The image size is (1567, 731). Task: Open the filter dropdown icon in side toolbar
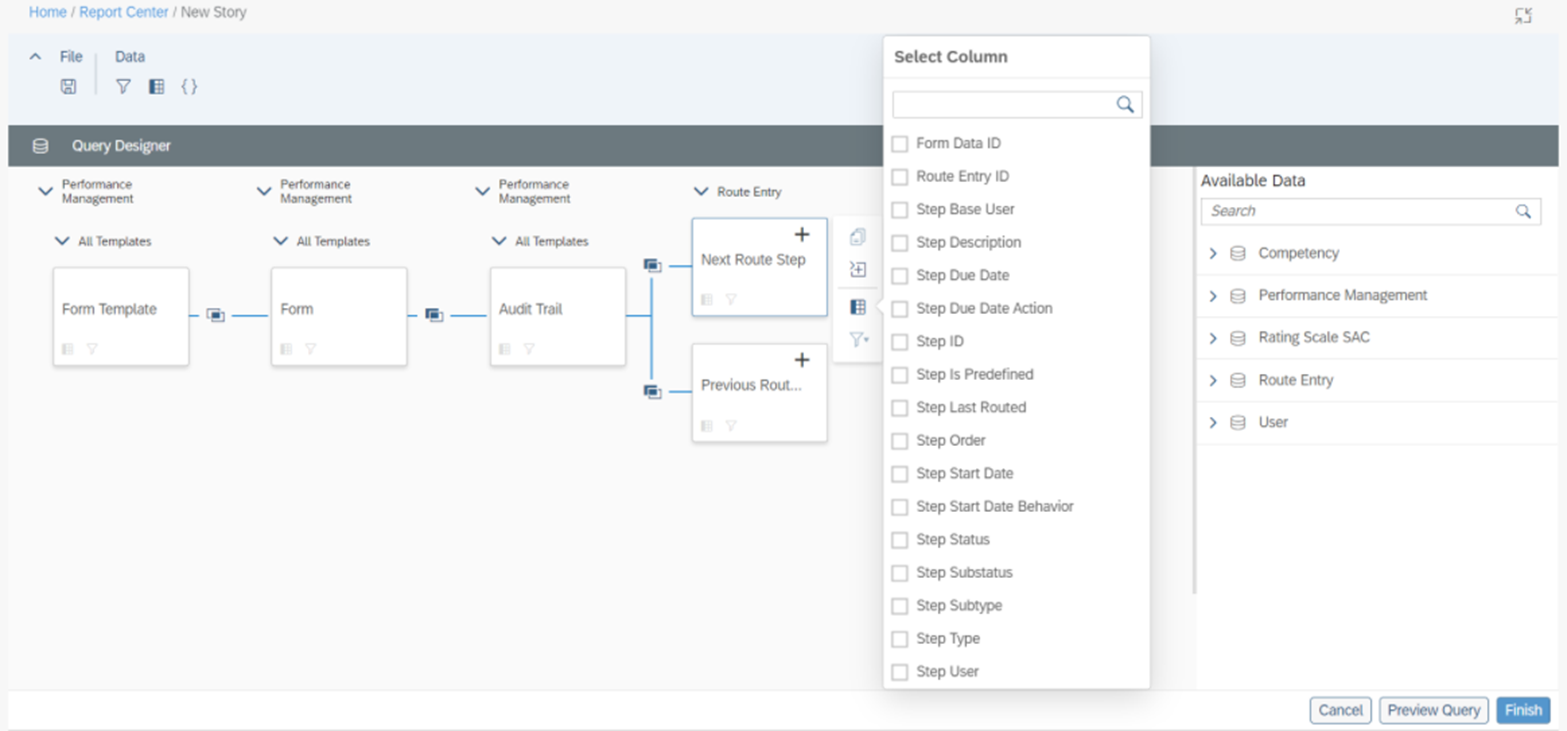pyautogui.click(x=858, y=340)
